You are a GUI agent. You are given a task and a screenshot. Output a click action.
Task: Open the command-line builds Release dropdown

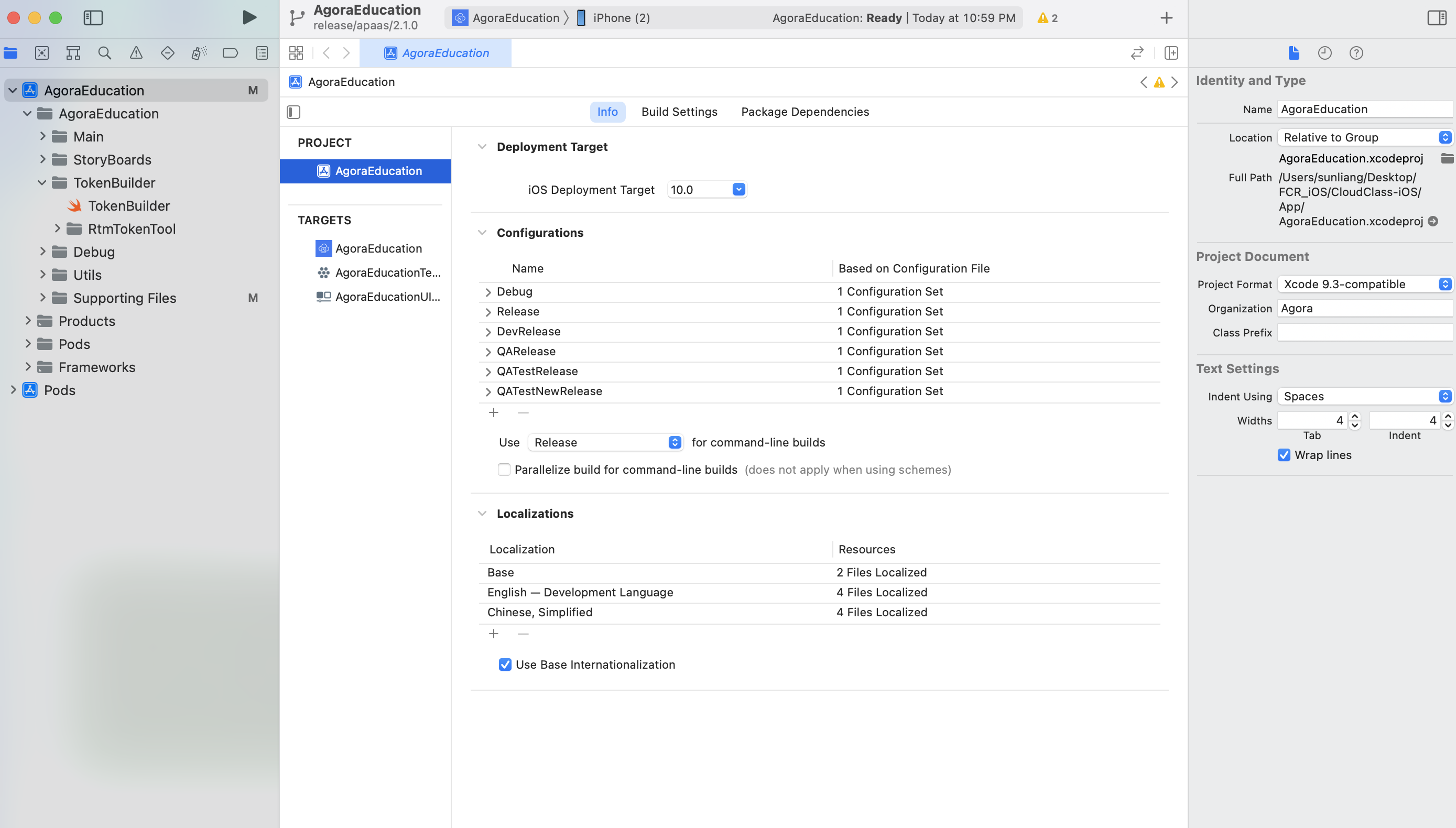[605, 442]
